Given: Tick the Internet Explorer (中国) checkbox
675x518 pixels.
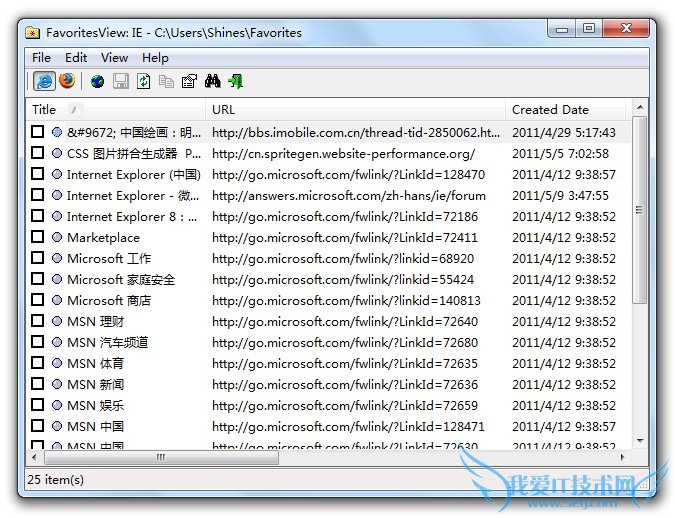Looking at the screenshot, I should point(37,174).
